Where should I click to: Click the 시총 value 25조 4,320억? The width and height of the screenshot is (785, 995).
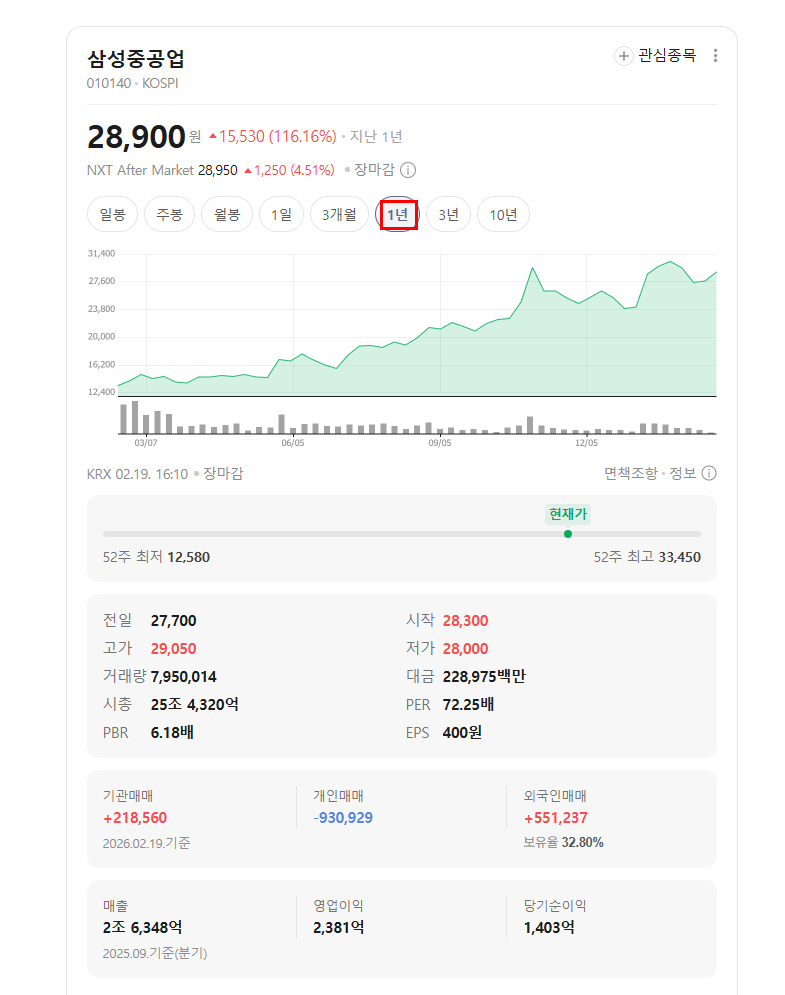click(x=195, y=704)
